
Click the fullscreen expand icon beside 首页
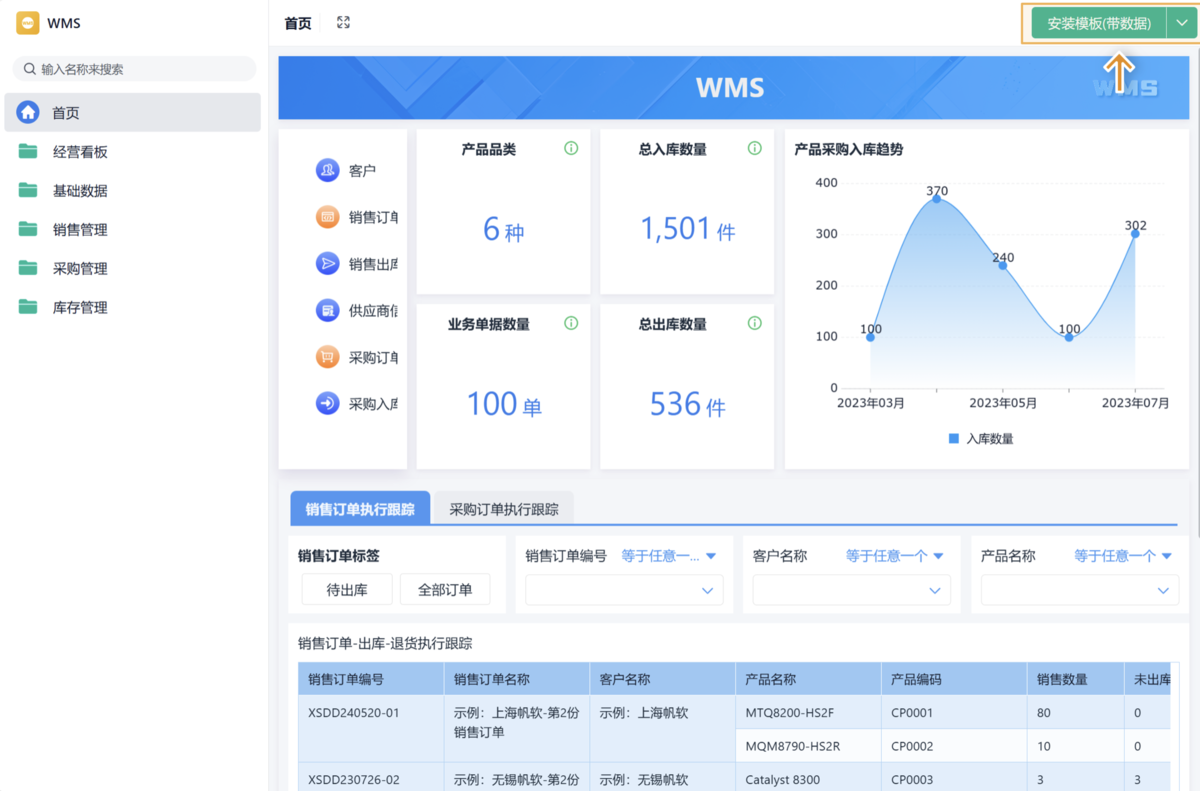343,22
